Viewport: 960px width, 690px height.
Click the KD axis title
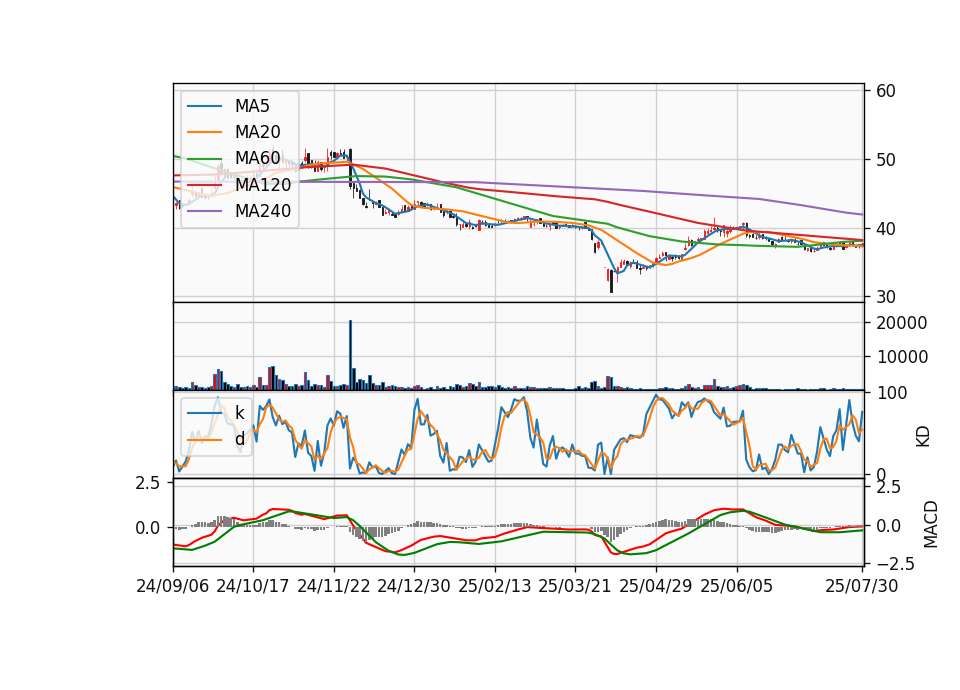point(923,436)
